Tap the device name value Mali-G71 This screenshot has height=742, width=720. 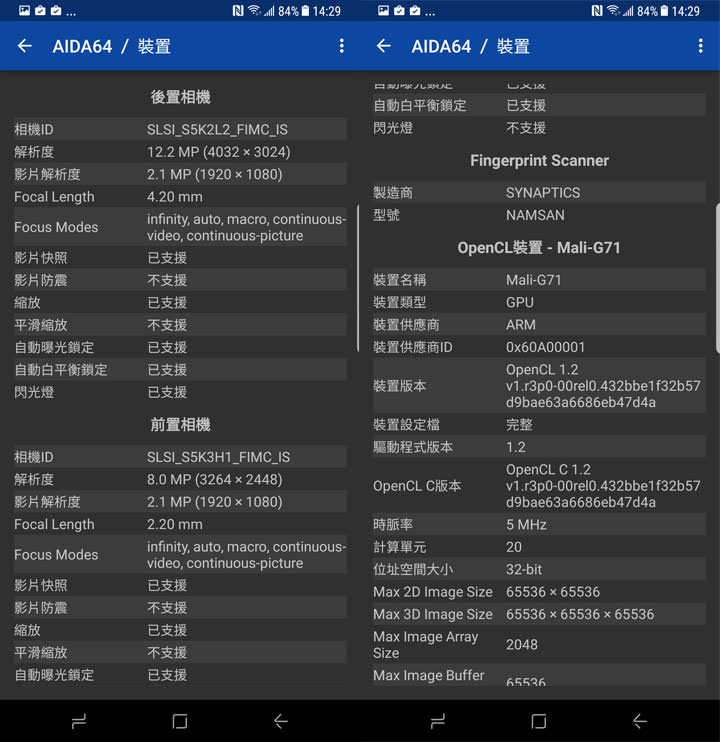click(x=534, y=280)
